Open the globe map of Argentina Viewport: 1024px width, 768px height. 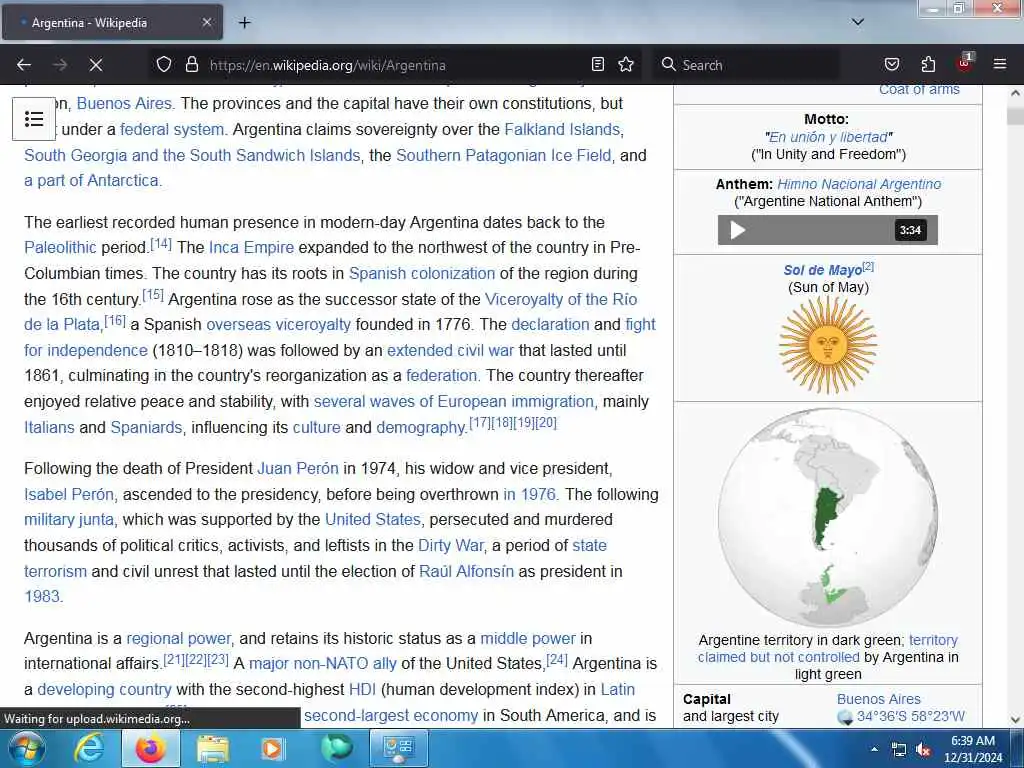[x=827, y=518]
